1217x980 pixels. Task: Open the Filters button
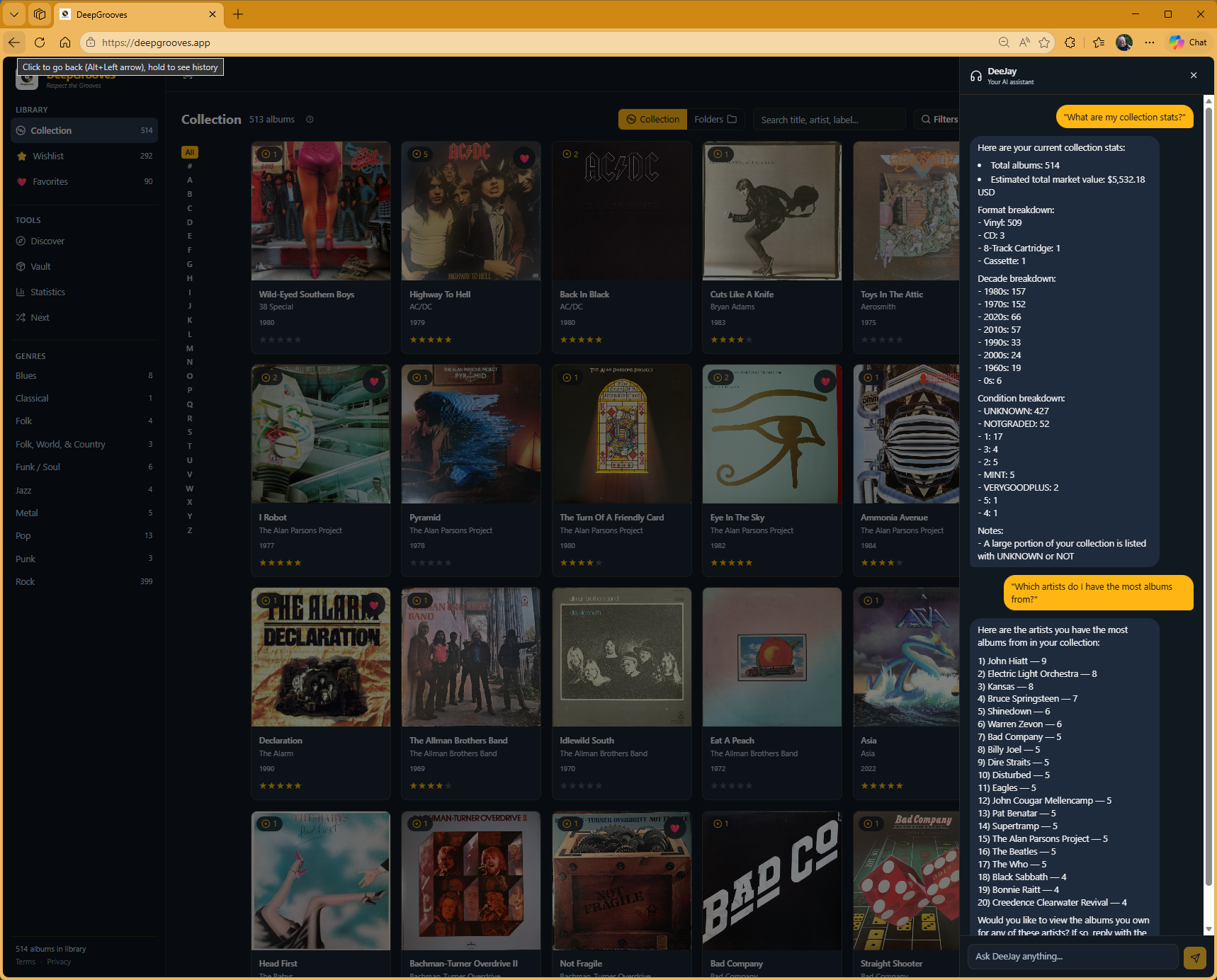tap(938, 119)
